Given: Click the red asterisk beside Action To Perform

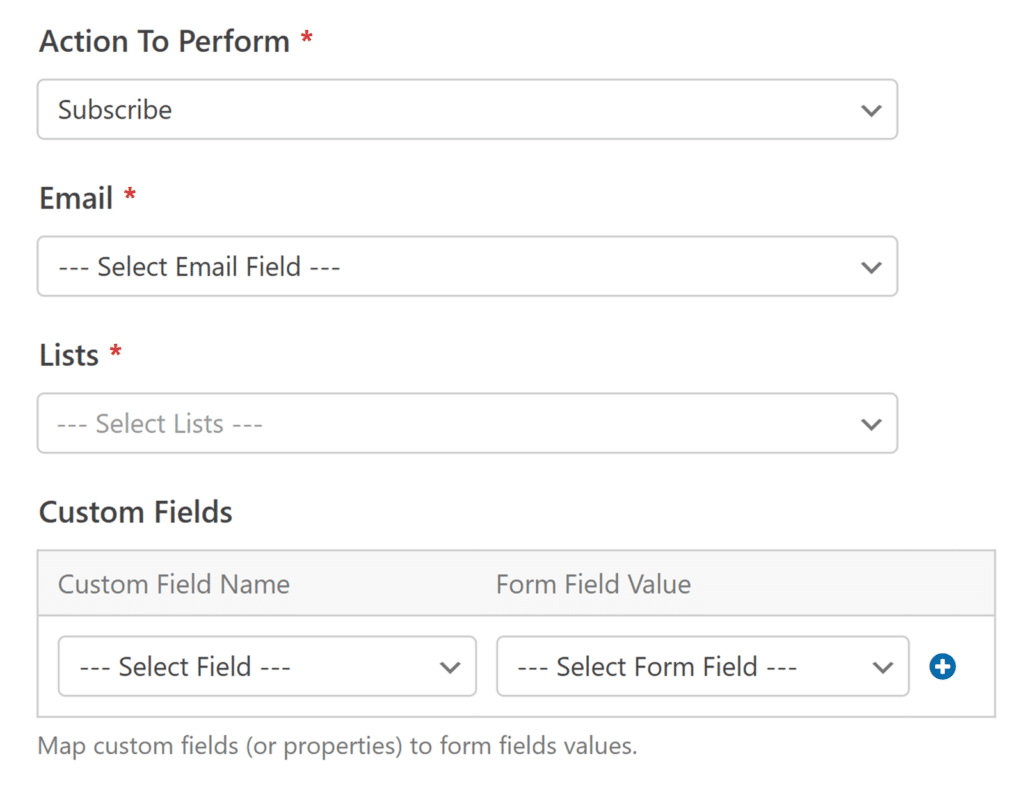Looking at the screenshot, I should click(x=306, y=38).
